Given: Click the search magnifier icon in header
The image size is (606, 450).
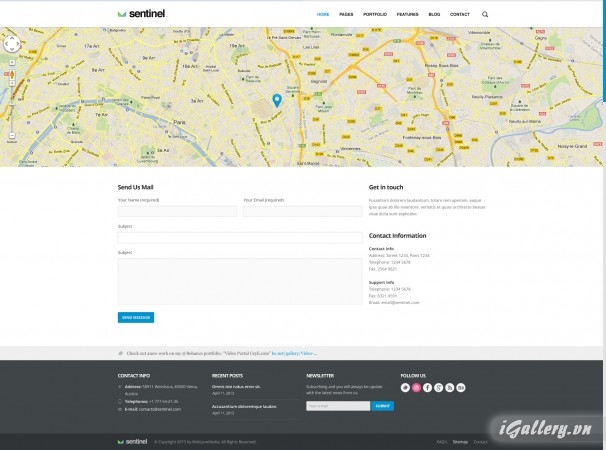Looking at the screenshot, I should click(x=486, y=15).
